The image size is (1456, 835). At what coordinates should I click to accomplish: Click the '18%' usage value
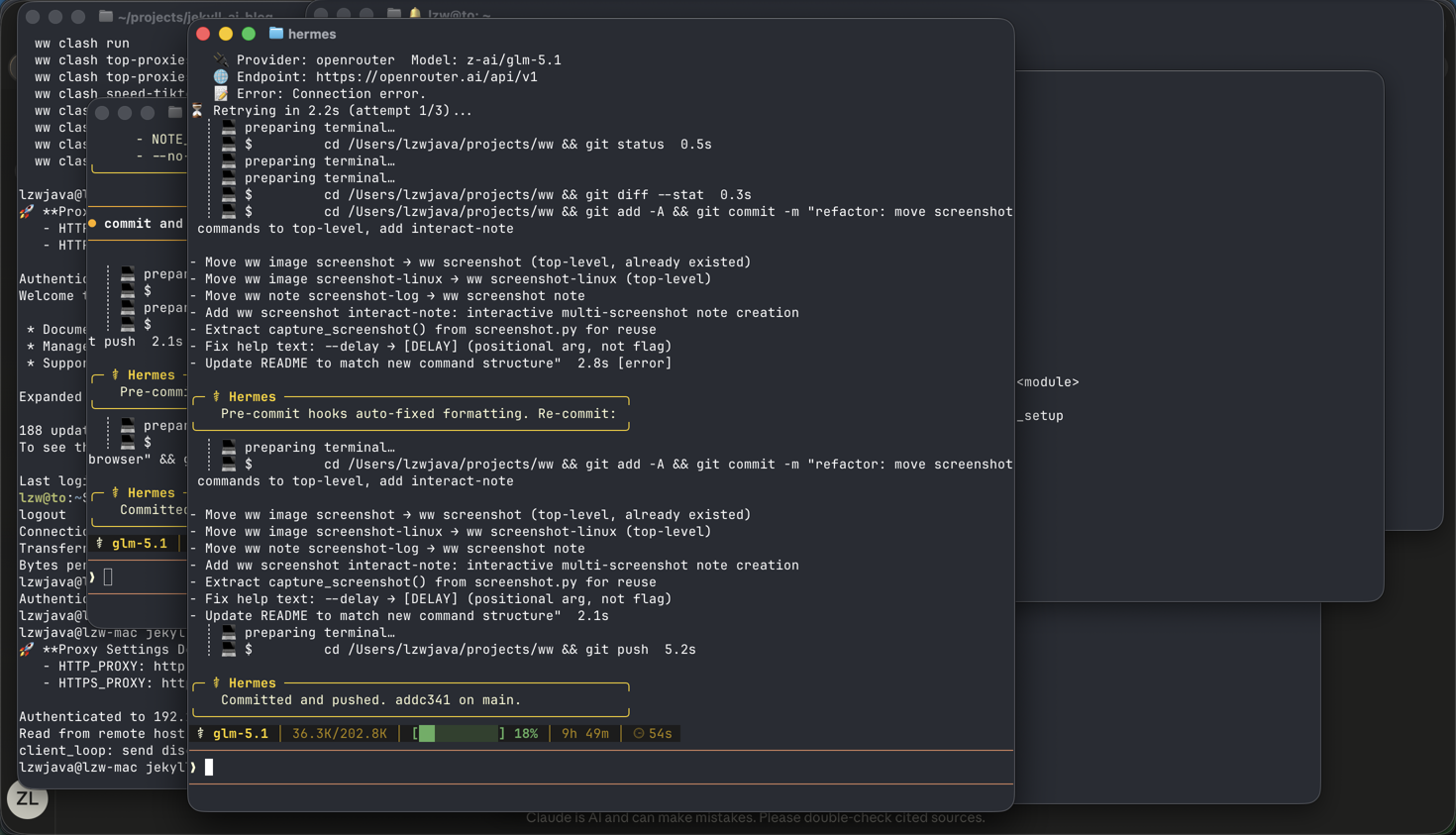(x=526, y=733)
